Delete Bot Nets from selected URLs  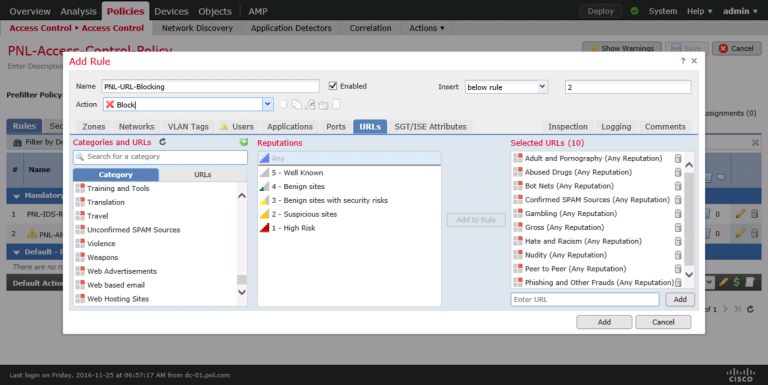point(678,186)
